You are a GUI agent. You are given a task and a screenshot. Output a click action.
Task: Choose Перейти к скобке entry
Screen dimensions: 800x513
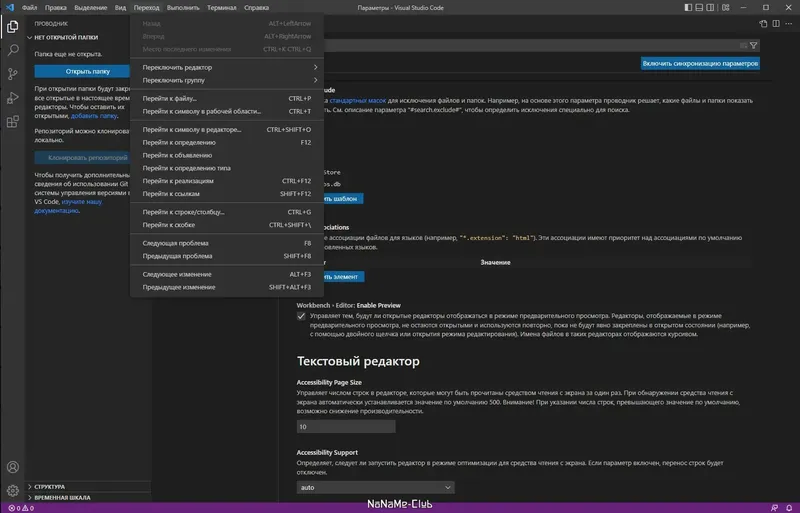pyautogui.click(x=227, y=225)
